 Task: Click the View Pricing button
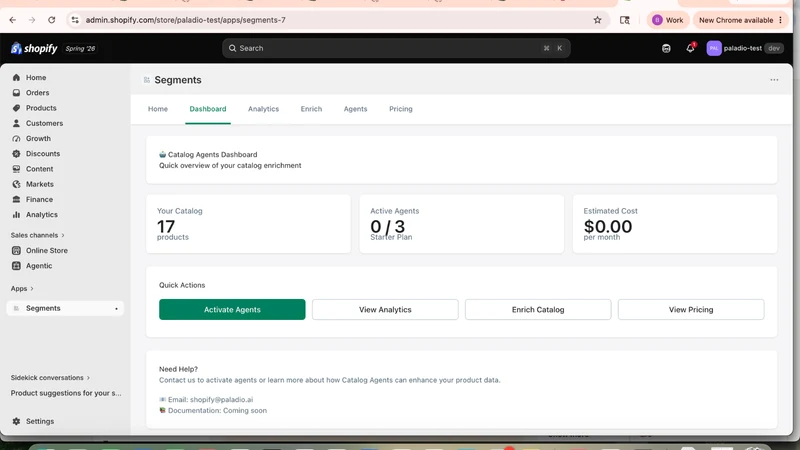pos(691,310)
